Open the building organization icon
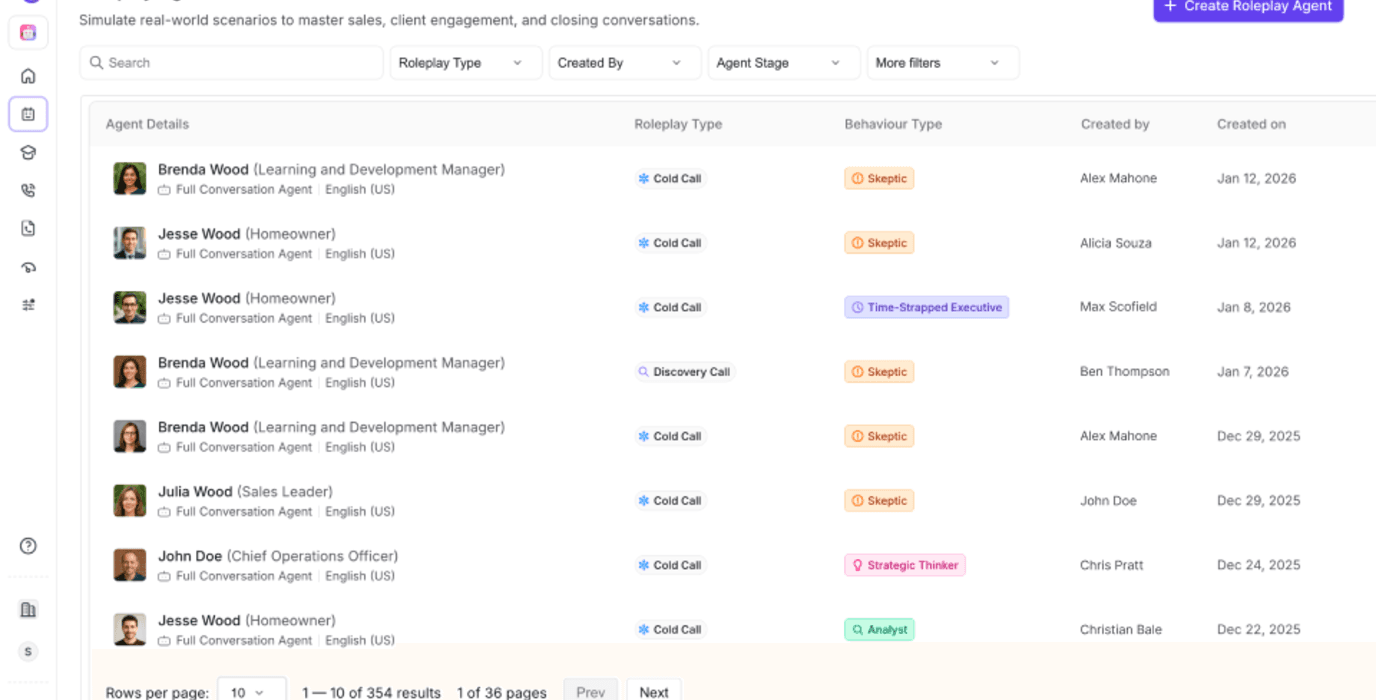Screen dimensions: 1376x700 28,610
